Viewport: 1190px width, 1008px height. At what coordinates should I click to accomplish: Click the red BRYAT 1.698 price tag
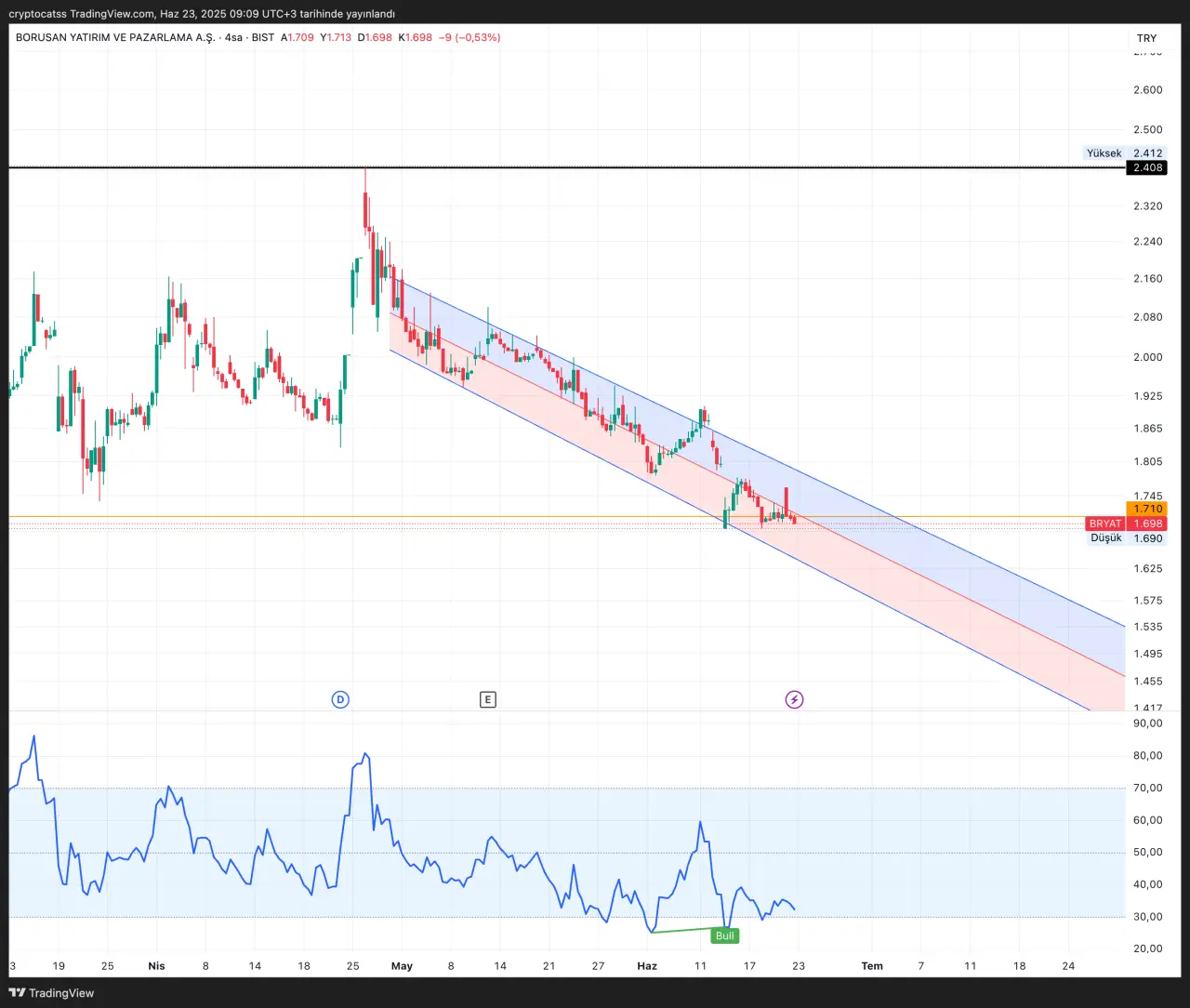pyautogui.click(x=1126, y=524)
